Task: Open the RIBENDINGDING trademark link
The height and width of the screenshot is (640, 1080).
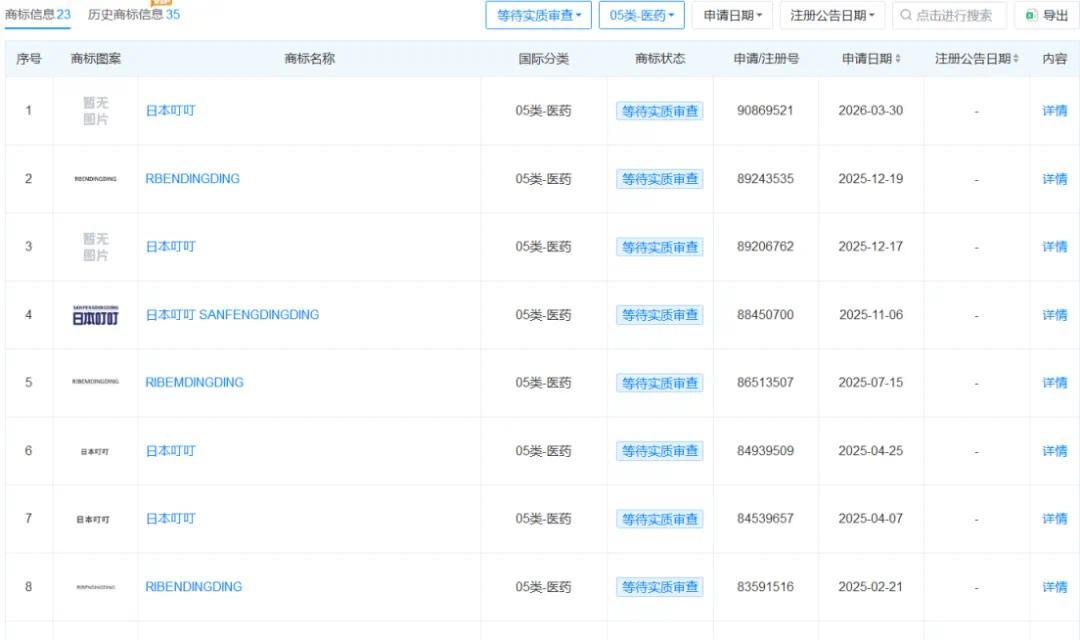Action: [x=194, y=587]
